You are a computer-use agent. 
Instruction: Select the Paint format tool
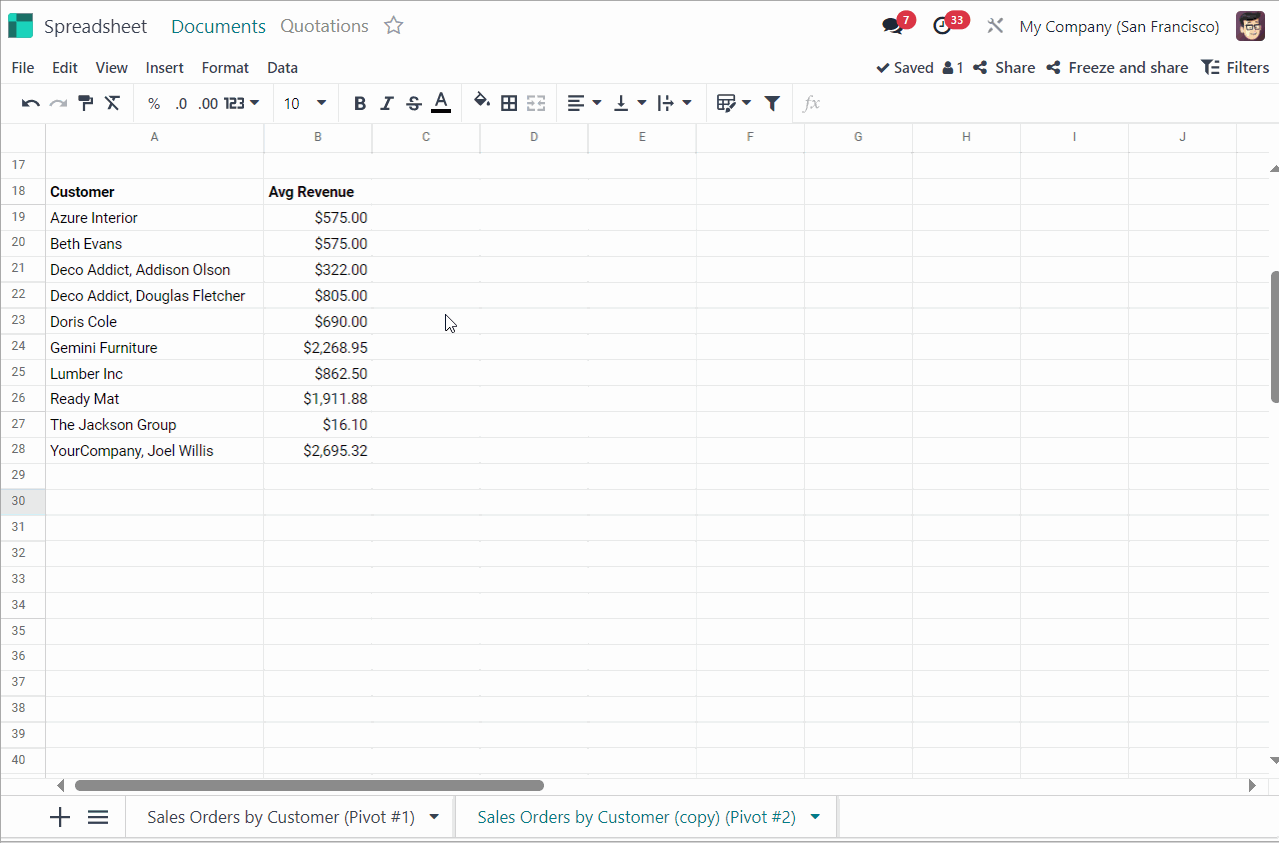point(86,103)
